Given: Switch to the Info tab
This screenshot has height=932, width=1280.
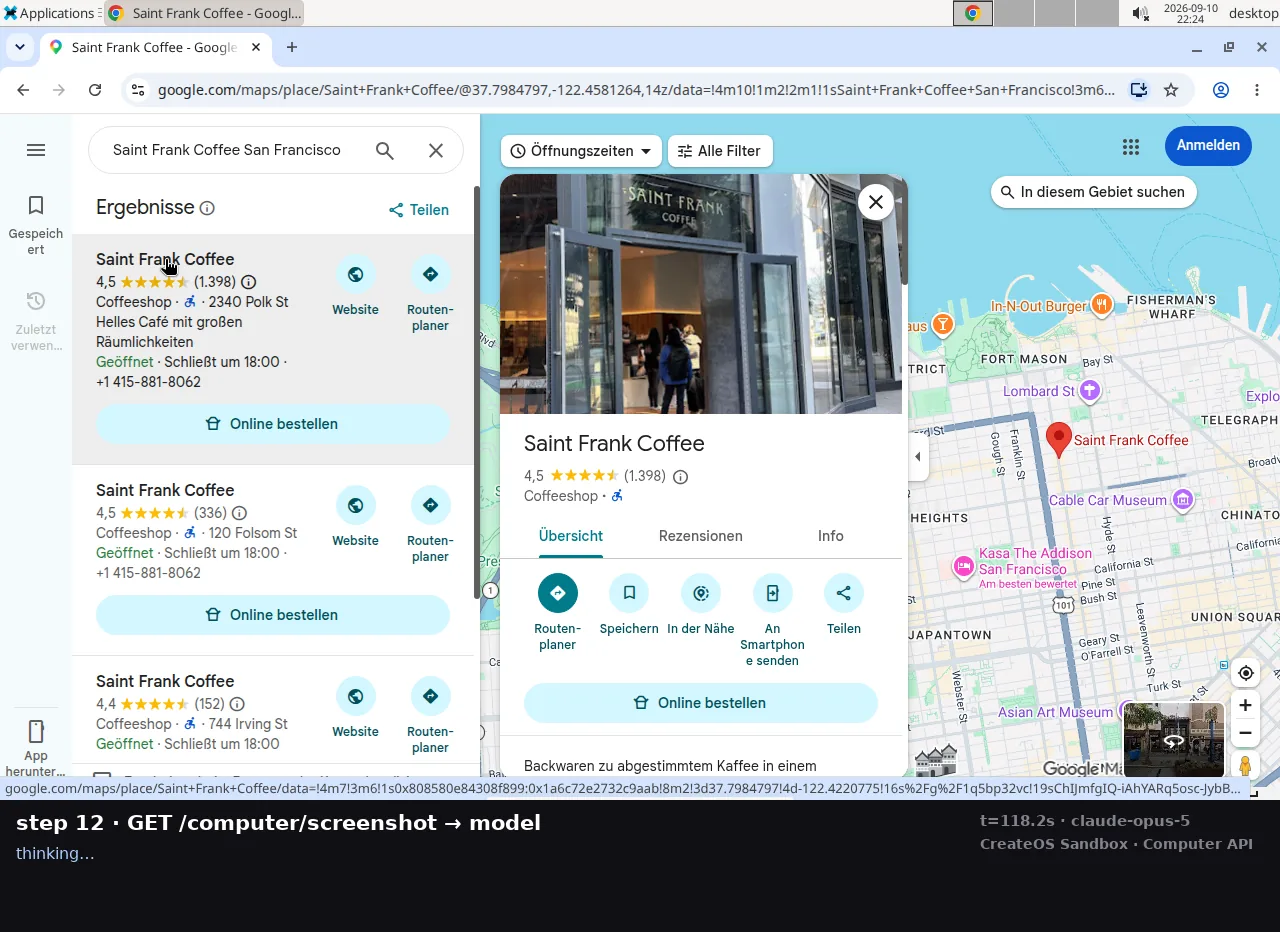Looking at the screenshot, I should (x=831, y=536).
